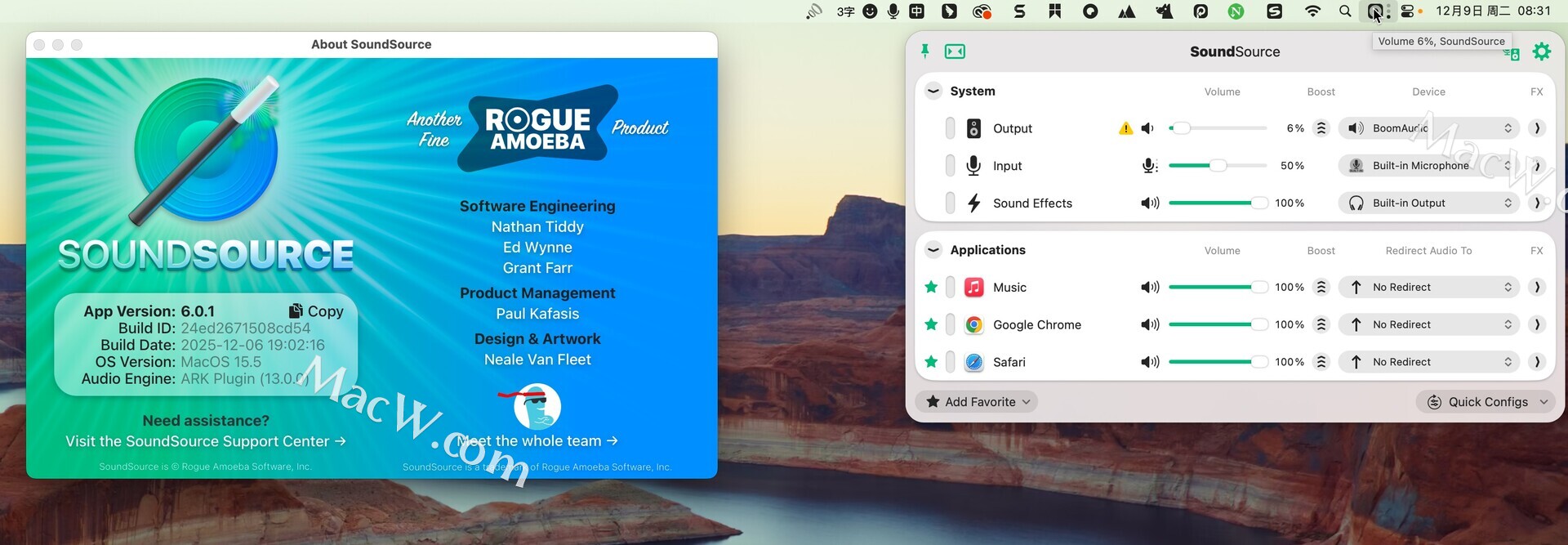The width and height of the screenshot is (1568, 545).
Task: Switch to compact view mode
Action: click(x=954, y=52)
